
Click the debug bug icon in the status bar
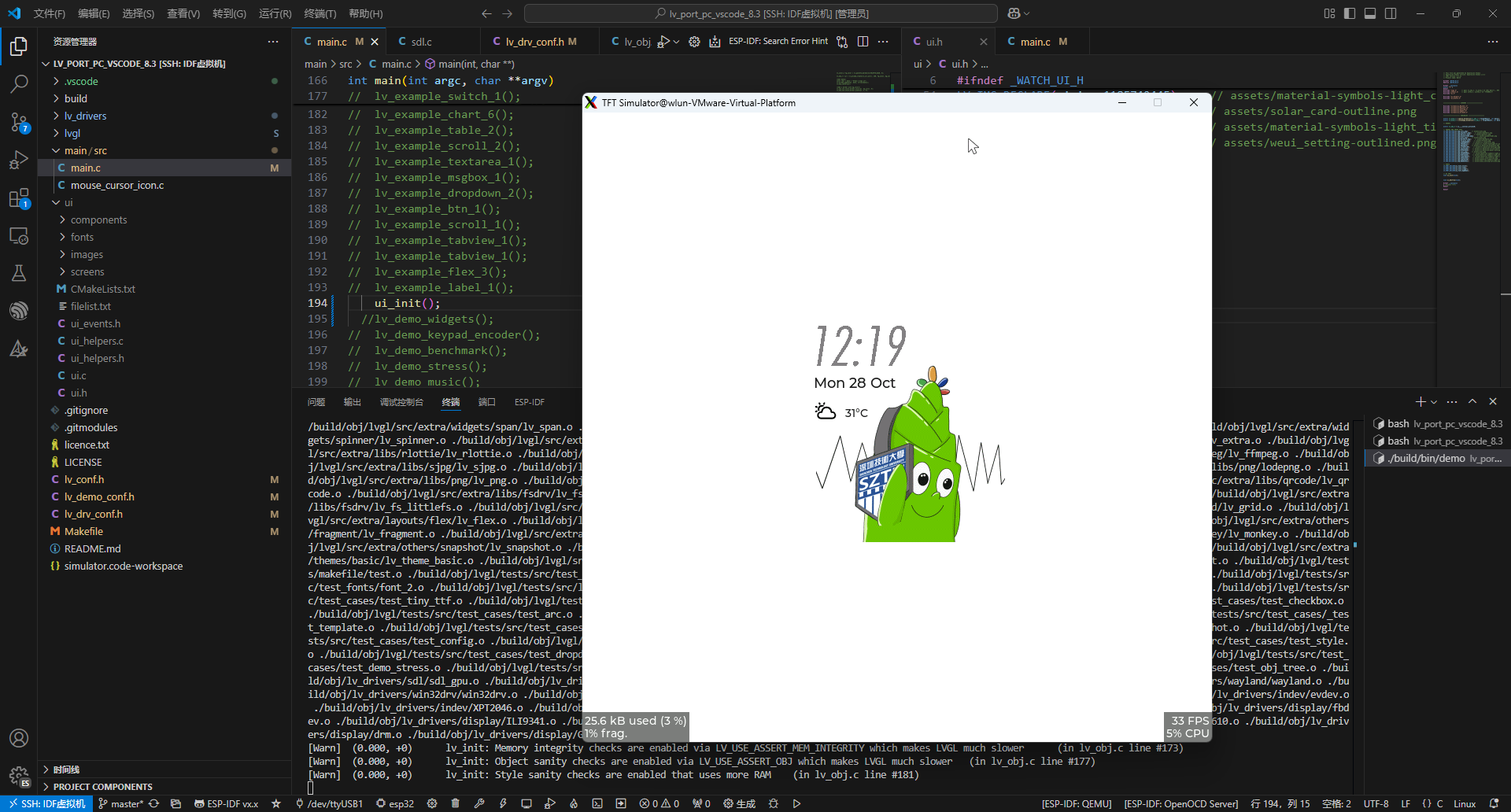(x=774, y=803)
